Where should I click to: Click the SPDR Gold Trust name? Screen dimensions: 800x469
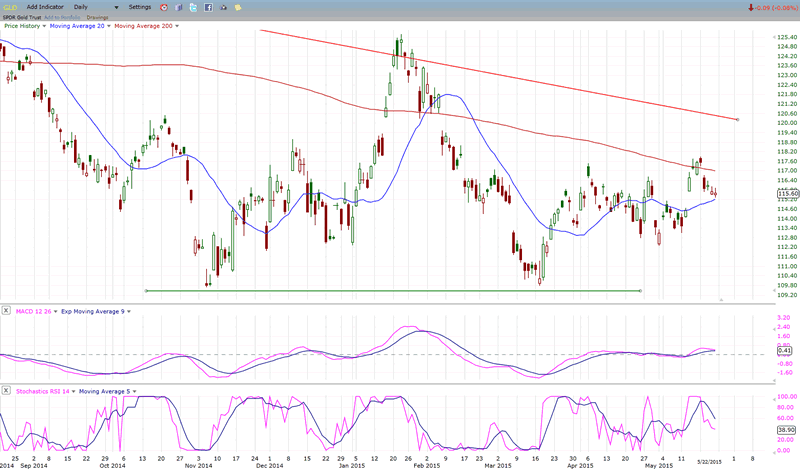click(22, 17)
